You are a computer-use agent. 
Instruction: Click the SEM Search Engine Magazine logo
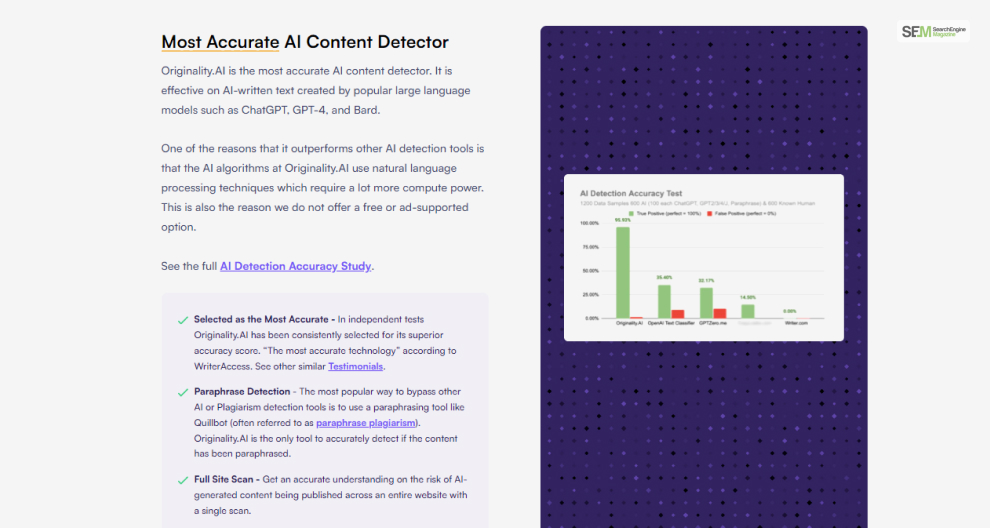pos(933,31)
